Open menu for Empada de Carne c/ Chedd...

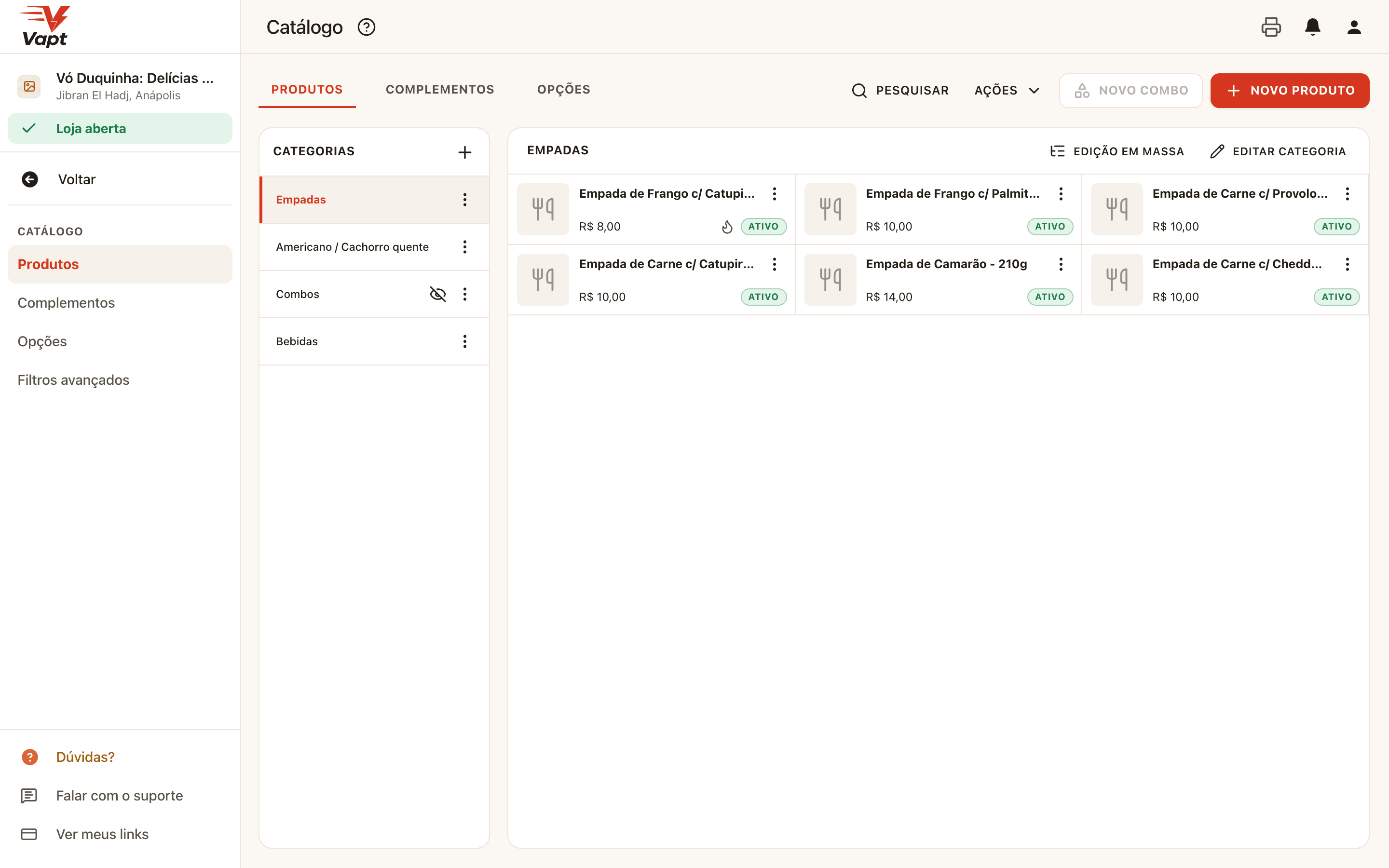point(1347,264)
